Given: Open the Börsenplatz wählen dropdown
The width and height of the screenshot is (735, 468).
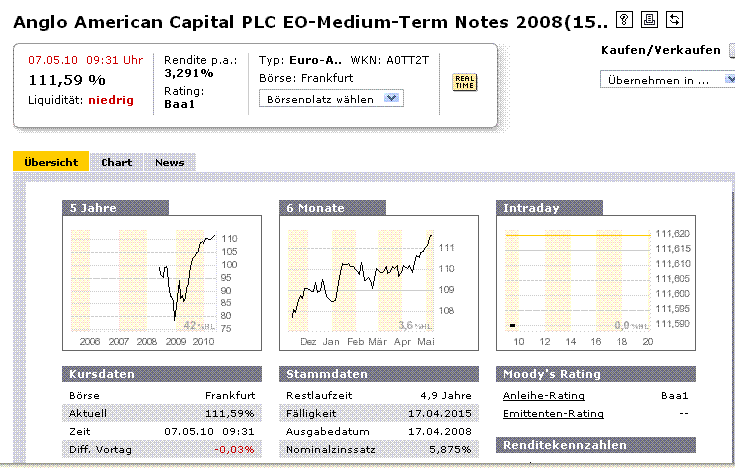Looking at the screenshot, I should point(330,98).
